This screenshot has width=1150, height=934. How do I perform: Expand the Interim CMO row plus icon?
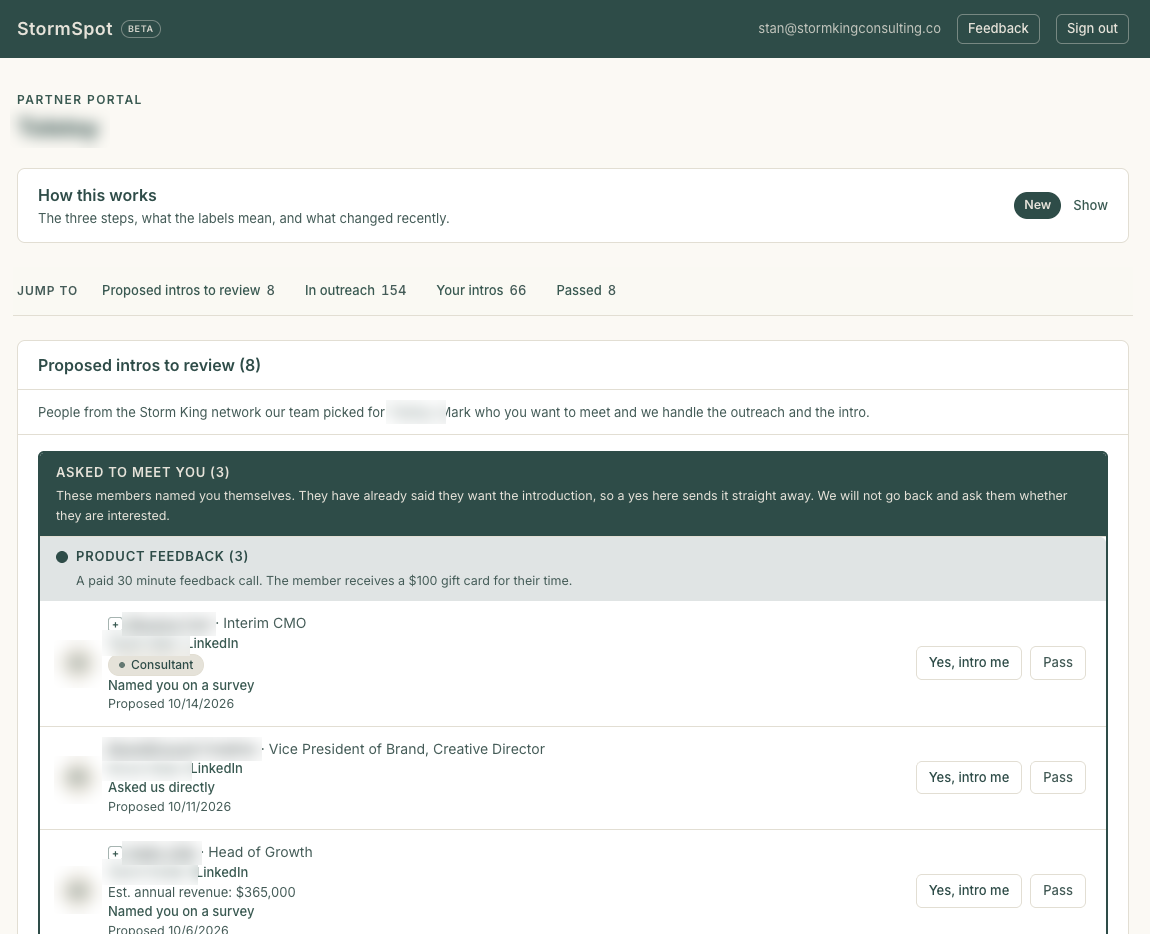[x=114, y=624]
